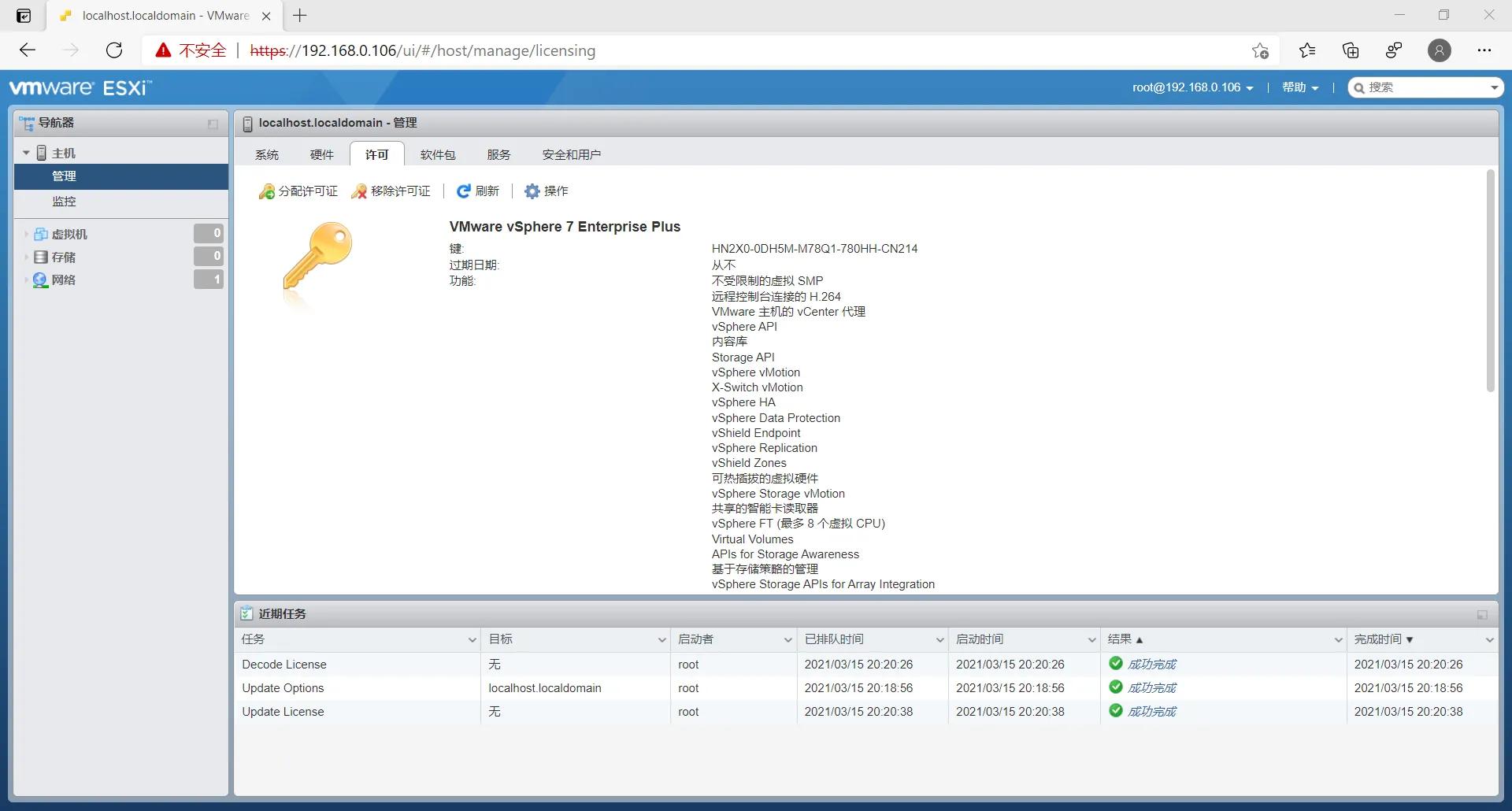Click the VMware ESXi logo
The image size is (1512, 811).
(x=79, y=87)
